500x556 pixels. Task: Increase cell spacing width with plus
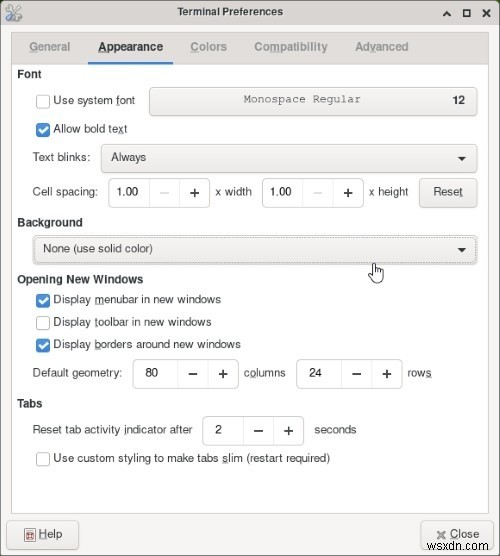click(x=194, y=193)
